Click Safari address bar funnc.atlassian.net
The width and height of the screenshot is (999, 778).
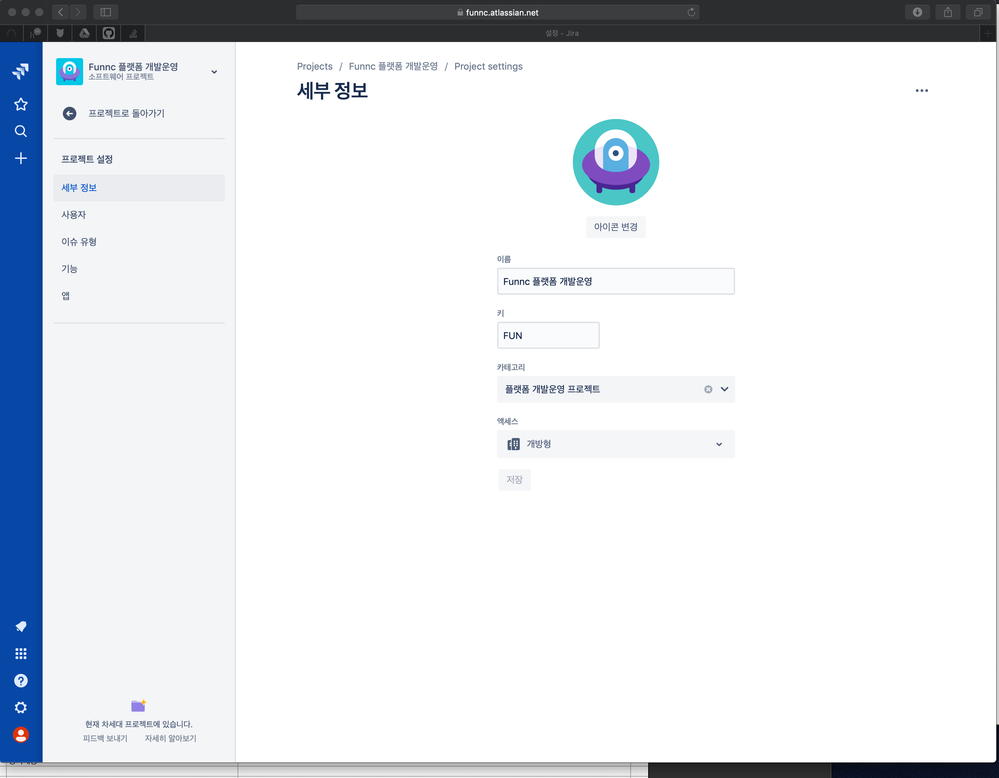[x=498, y=12]
